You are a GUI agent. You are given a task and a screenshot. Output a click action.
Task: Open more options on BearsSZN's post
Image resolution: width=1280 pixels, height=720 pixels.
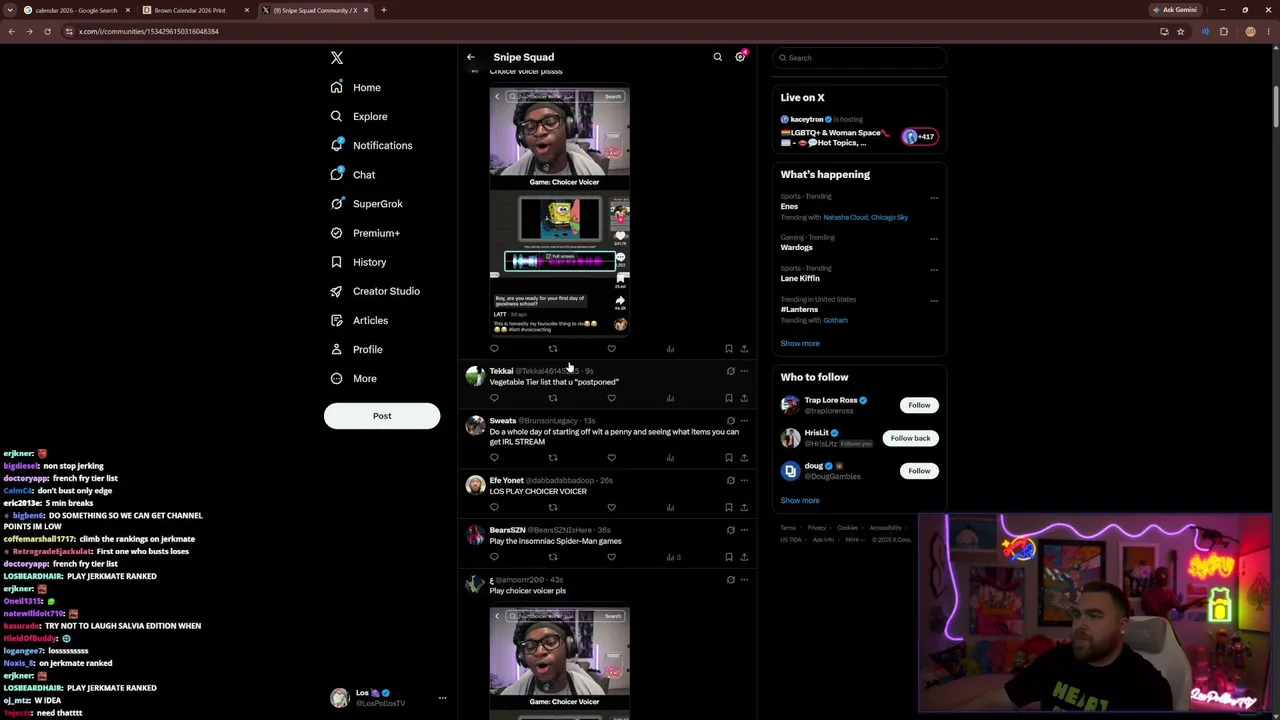point(744,530)
